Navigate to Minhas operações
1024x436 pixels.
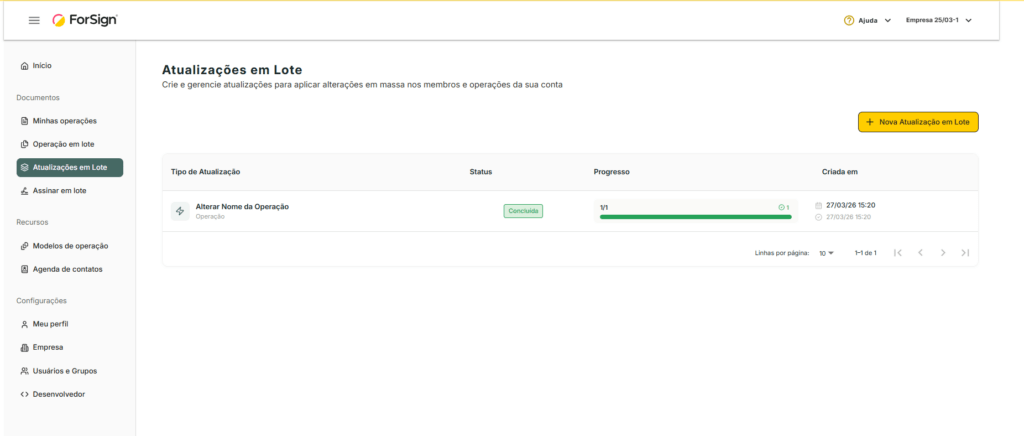click(x=64, y=121)
